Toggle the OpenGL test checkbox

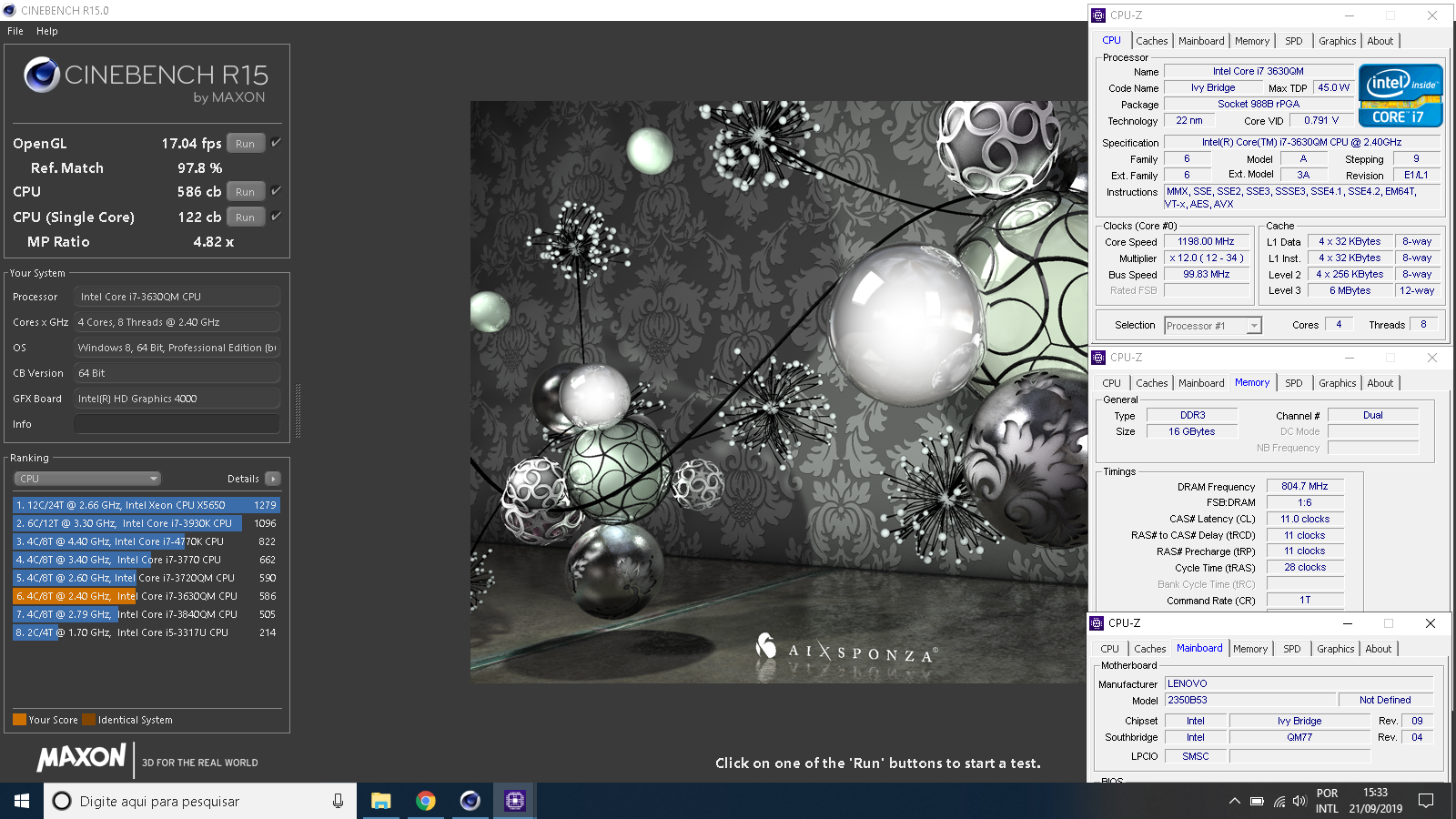point(276,143)
